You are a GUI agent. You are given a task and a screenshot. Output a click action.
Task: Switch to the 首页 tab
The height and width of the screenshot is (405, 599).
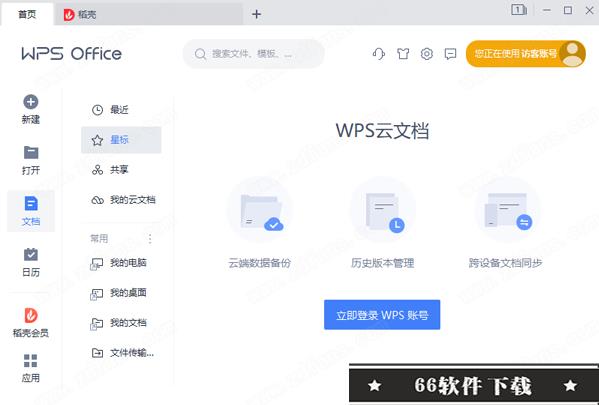[27, 15]
